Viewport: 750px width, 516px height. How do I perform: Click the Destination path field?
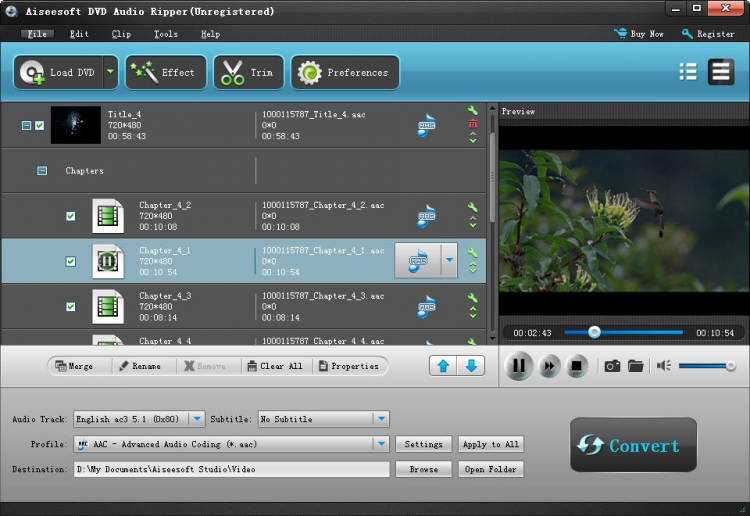pos(232,469)
